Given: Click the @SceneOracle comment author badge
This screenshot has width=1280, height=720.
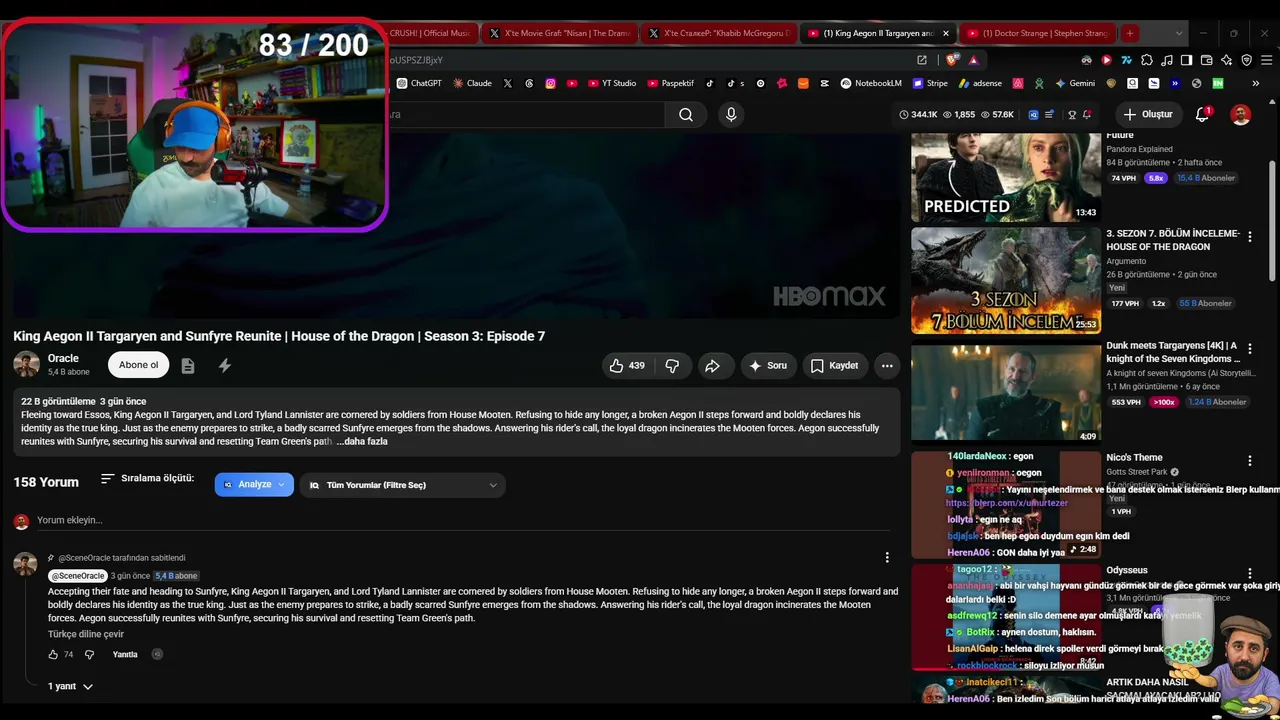Looking at the screenshot, I should click(78, 576).
